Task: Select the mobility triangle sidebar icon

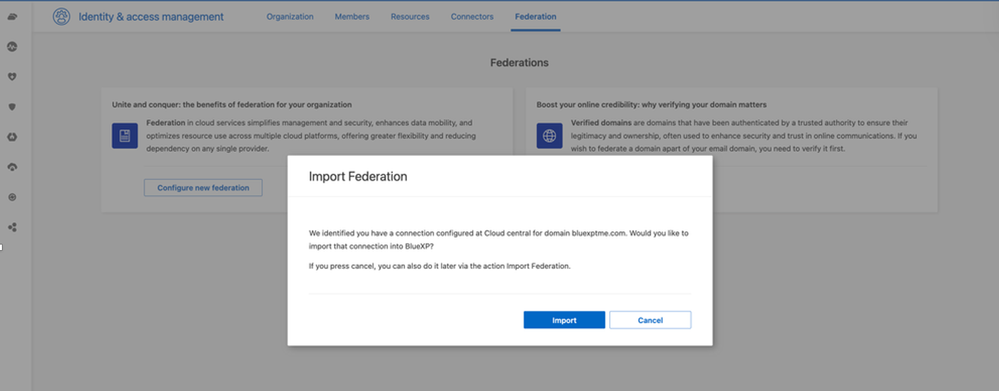Action: tap(12, 137)
